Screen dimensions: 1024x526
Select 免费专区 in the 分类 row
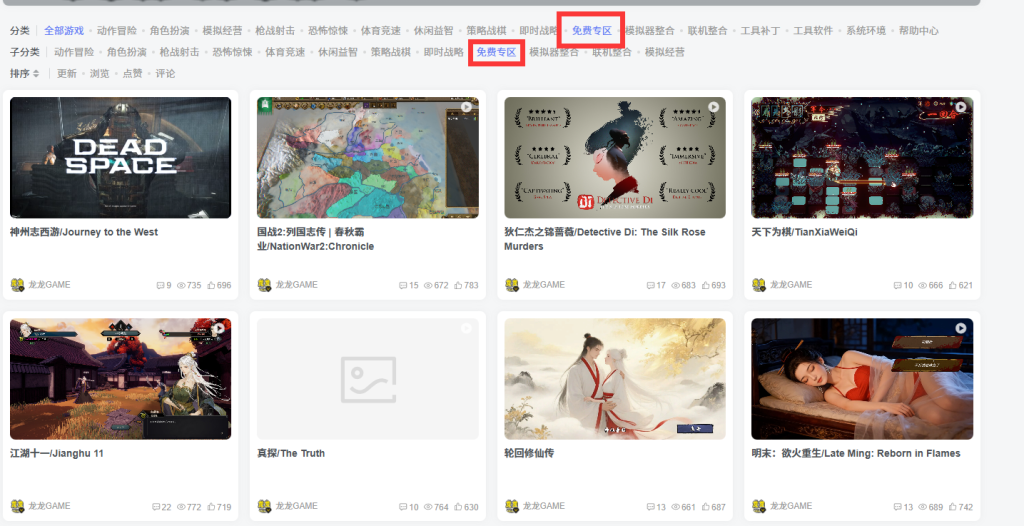coord(592,31)
